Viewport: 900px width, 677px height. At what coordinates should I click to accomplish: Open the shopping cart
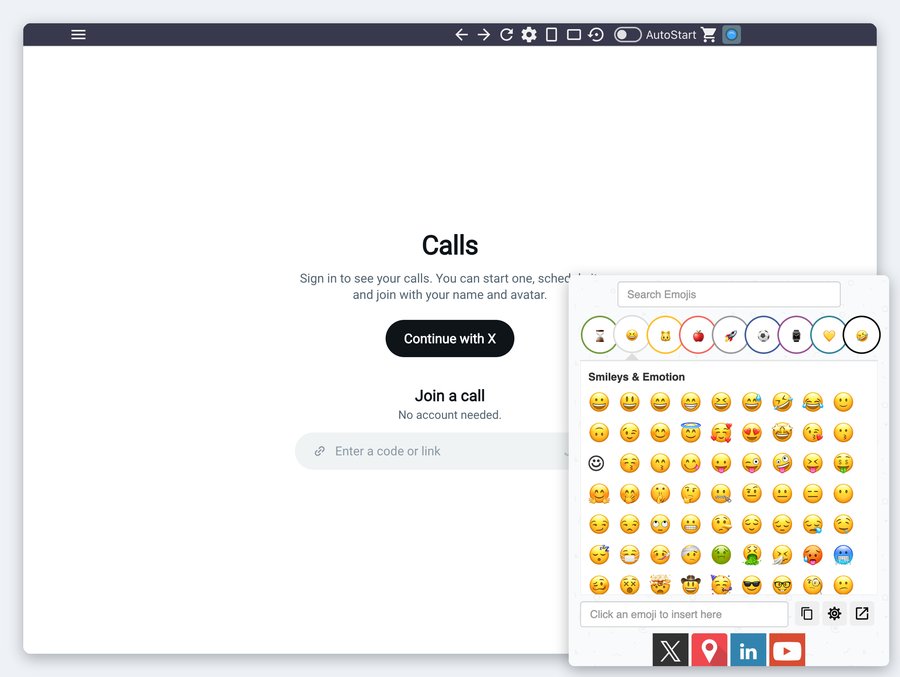click(x=709, y=34)
